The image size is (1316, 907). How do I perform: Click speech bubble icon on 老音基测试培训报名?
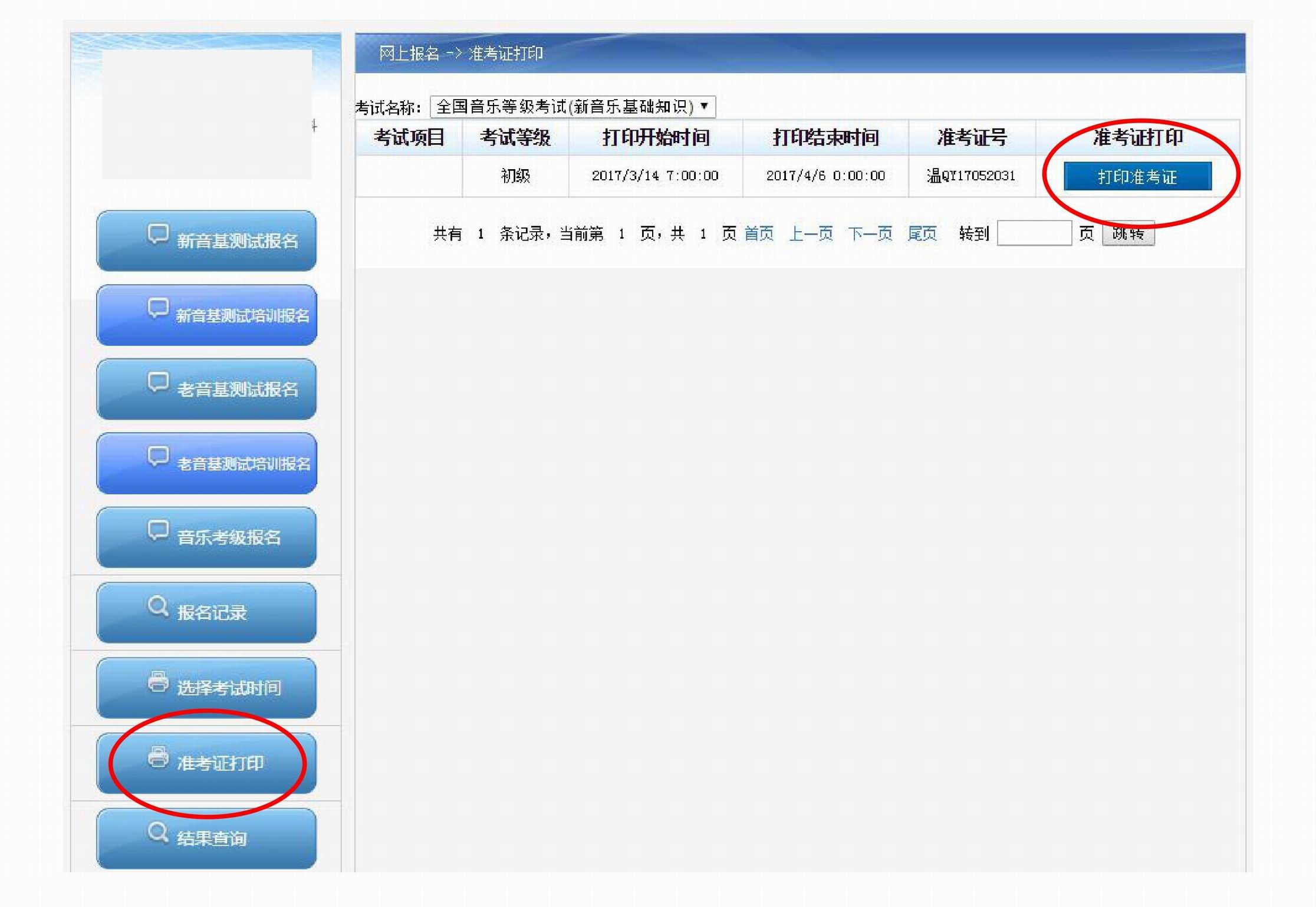(158, 457)
